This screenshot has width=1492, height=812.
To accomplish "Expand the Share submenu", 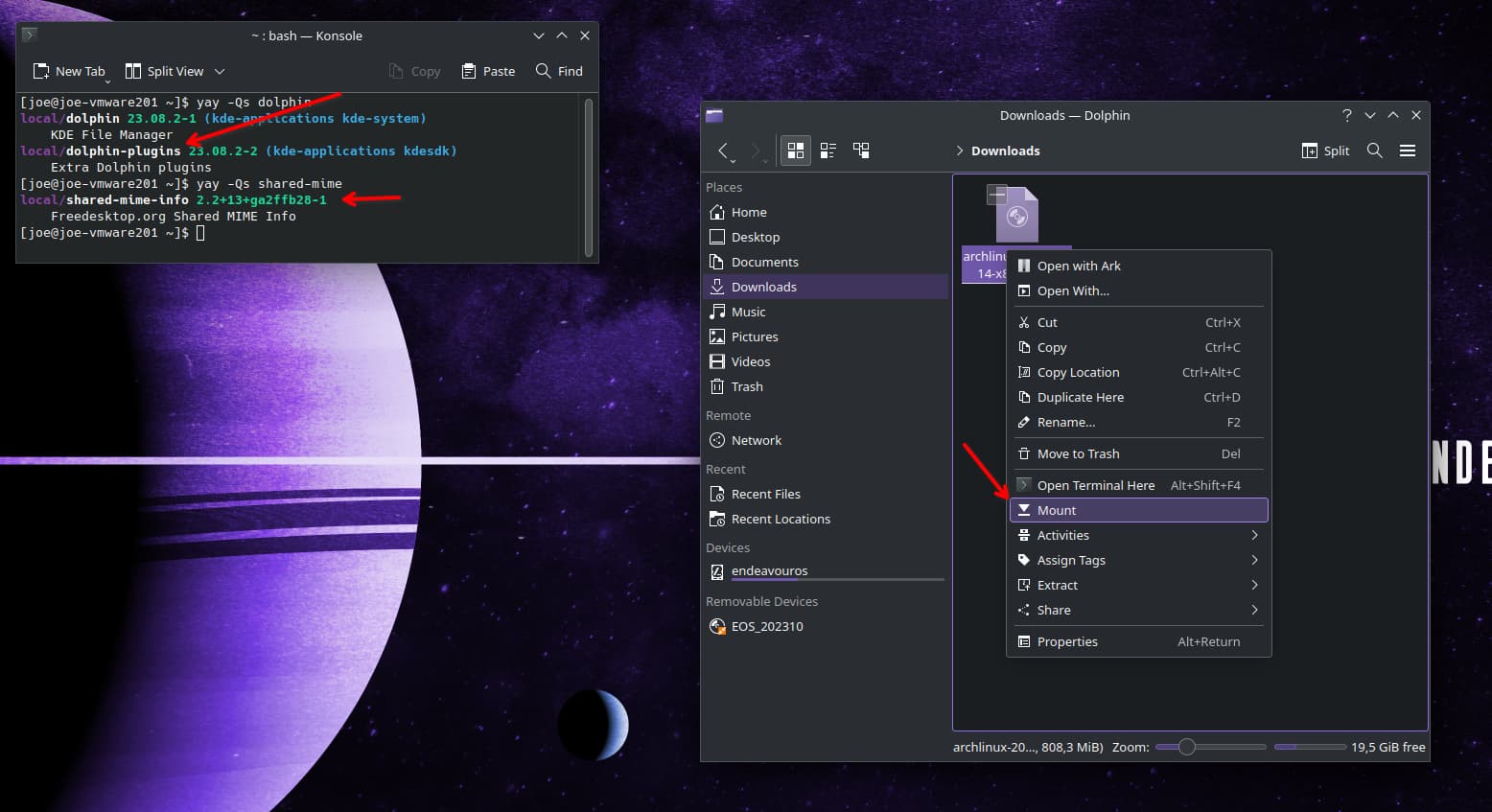I will (1139, 610).
